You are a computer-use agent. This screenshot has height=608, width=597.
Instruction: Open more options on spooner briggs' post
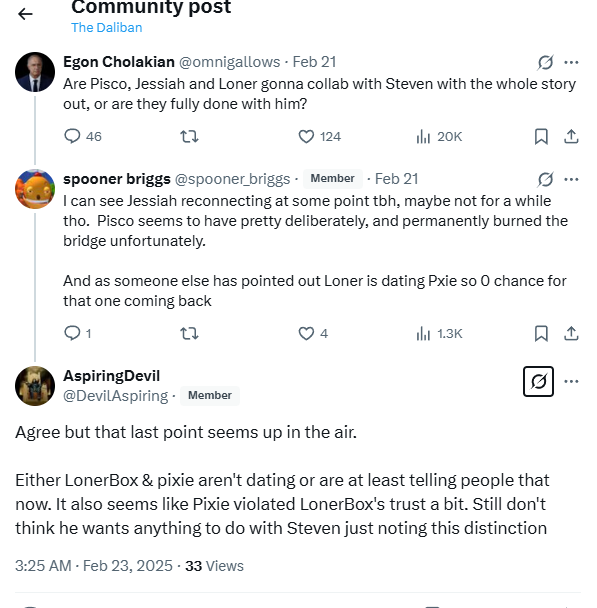[x=571, y=180]
